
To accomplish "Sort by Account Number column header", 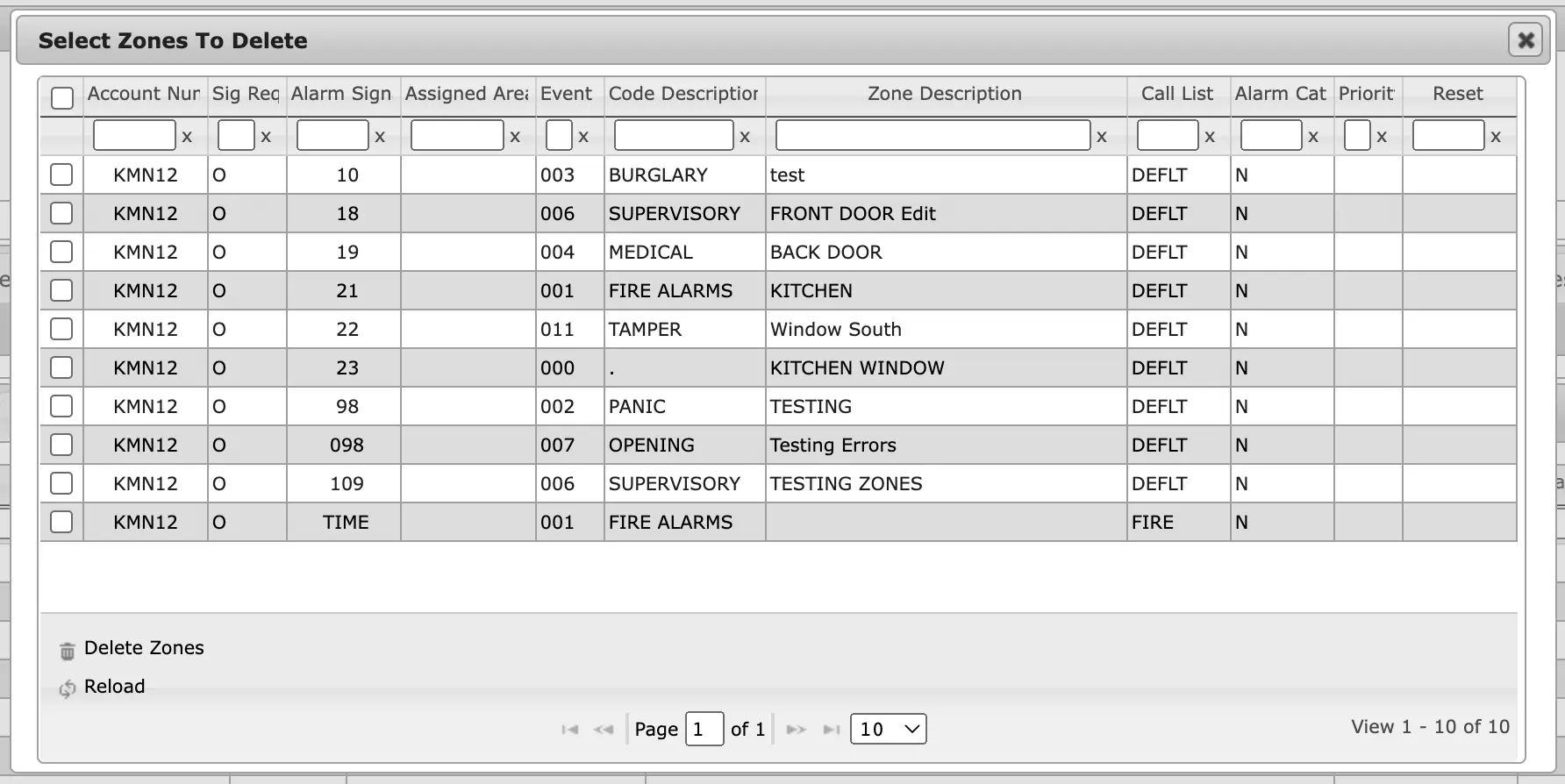I will click(145, 94).
